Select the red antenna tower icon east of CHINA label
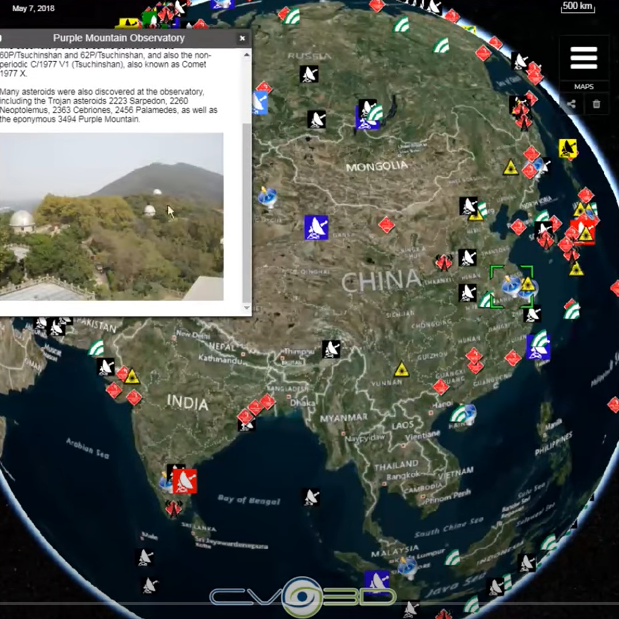 click(444, 262)
